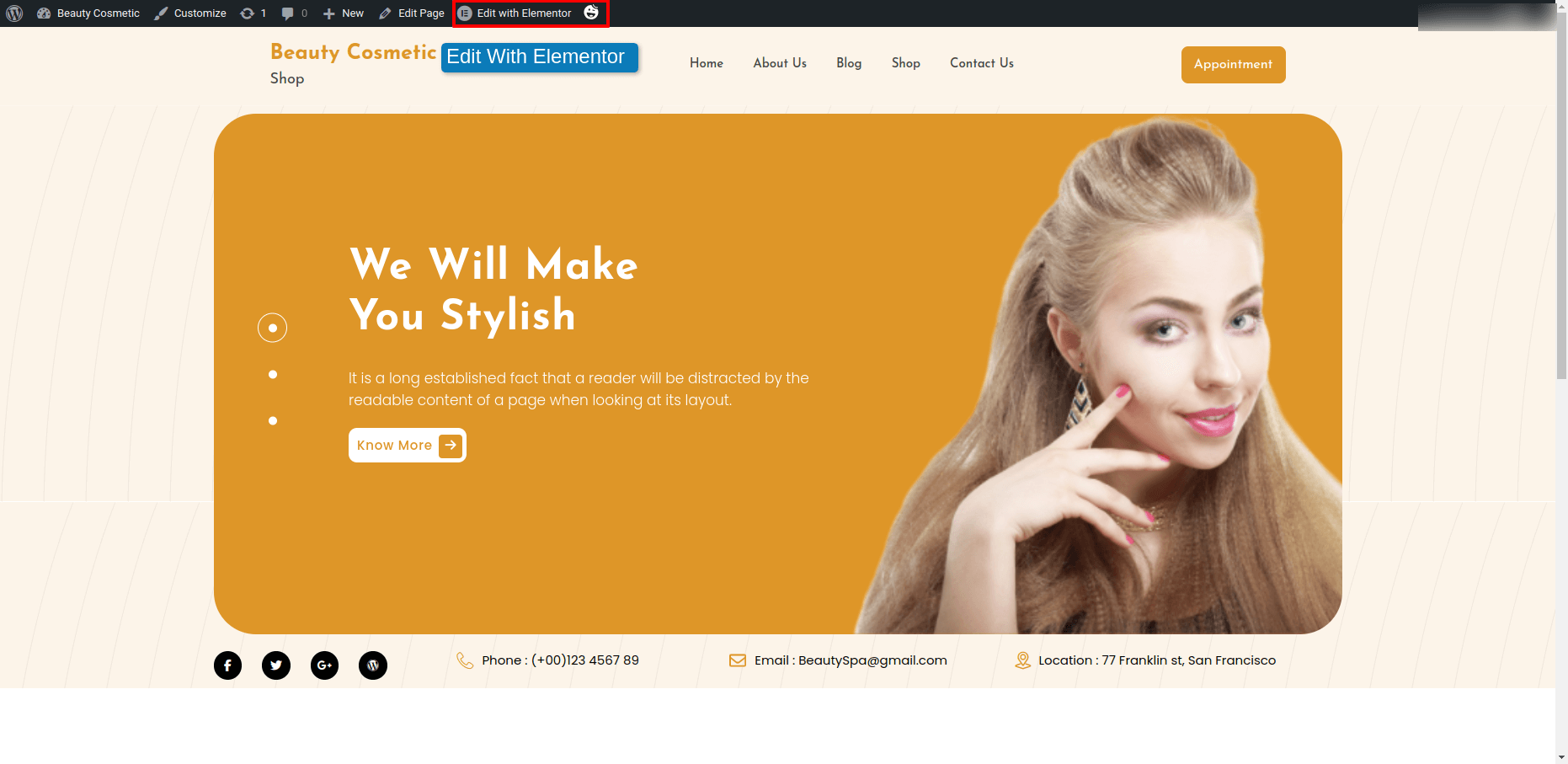Open the Facebook social icon

pyautogui.click(x=227, y=665)
